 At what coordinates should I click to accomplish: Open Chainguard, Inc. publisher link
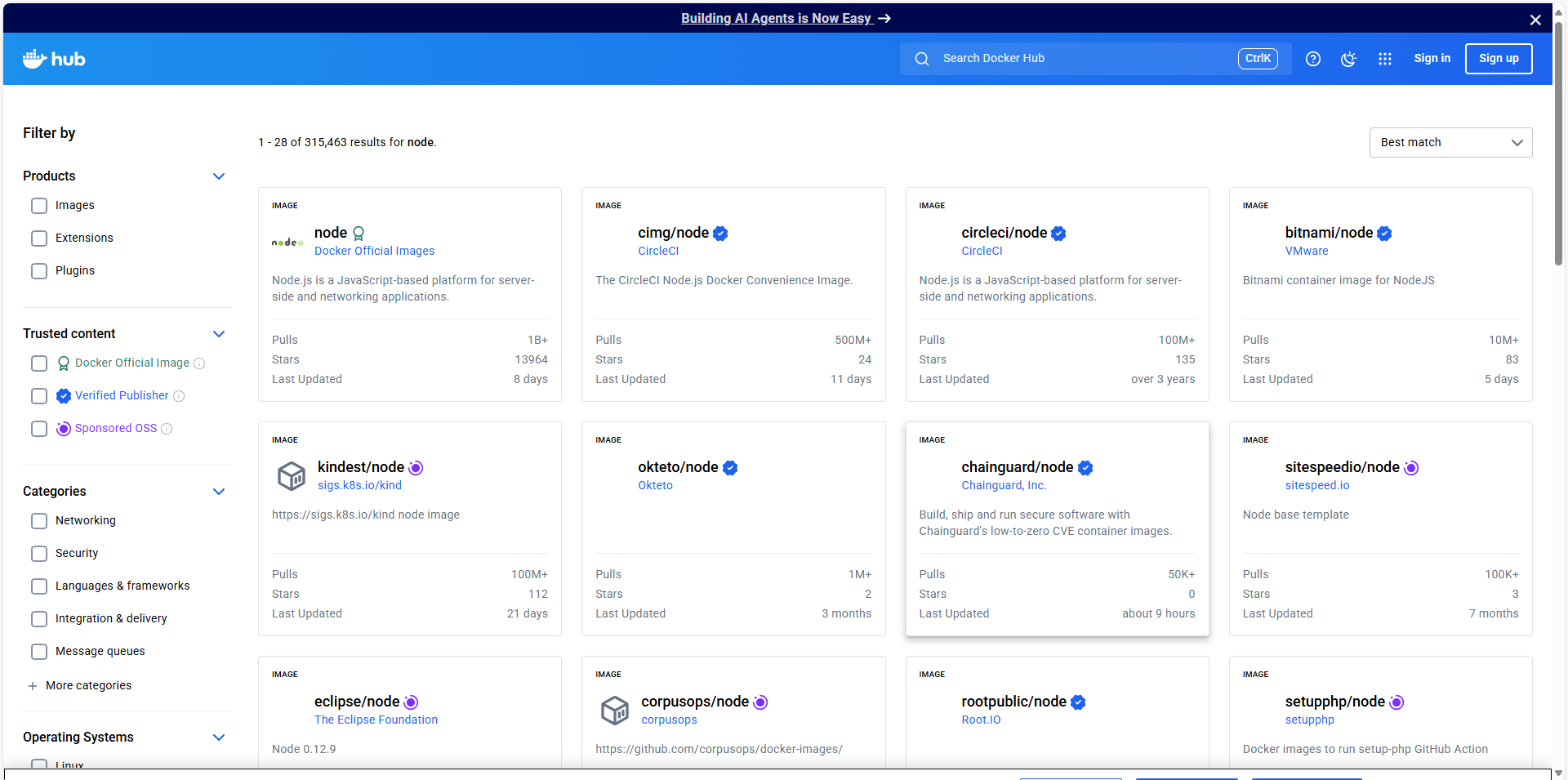pos(1004,486)
